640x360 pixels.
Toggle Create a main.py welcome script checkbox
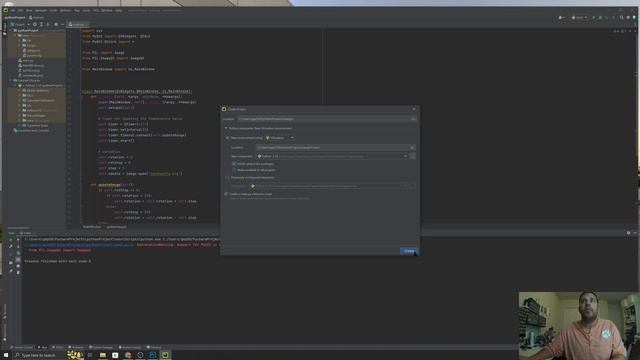226,194
